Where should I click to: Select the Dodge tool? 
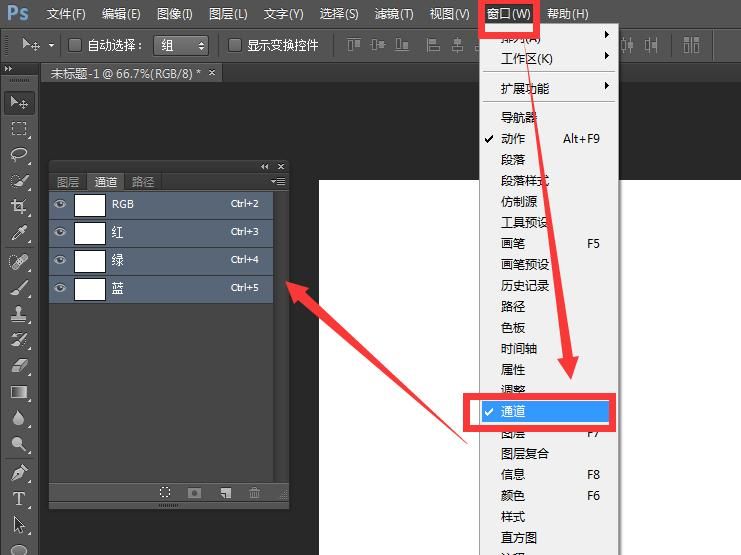pyautogui.click(x=19, y=443)
